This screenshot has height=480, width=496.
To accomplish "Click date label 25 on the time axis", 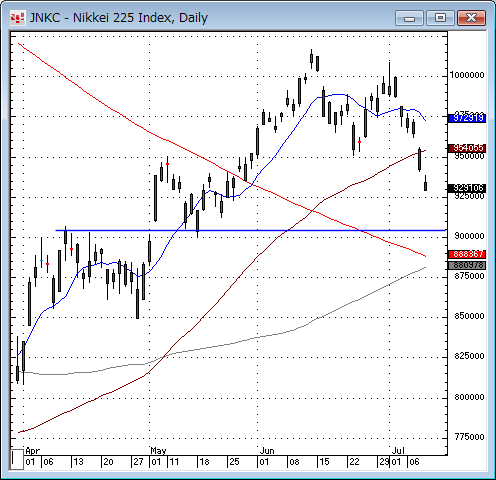I will click(234, 462).
